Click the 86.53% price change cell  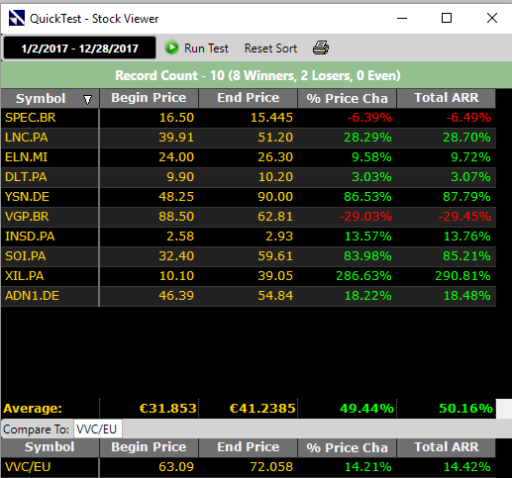pos(368,197)
